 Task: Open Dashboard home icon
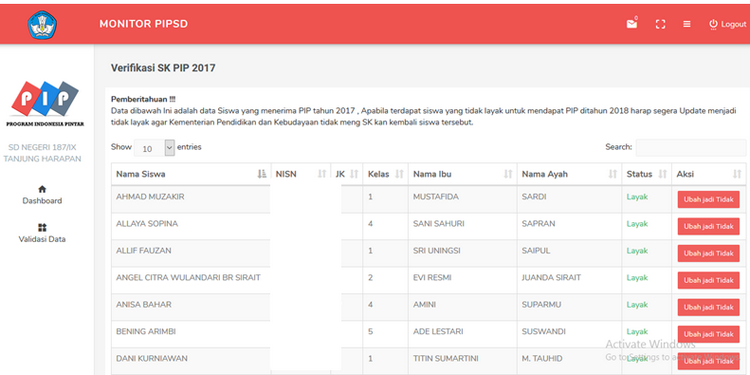[42, 189]
